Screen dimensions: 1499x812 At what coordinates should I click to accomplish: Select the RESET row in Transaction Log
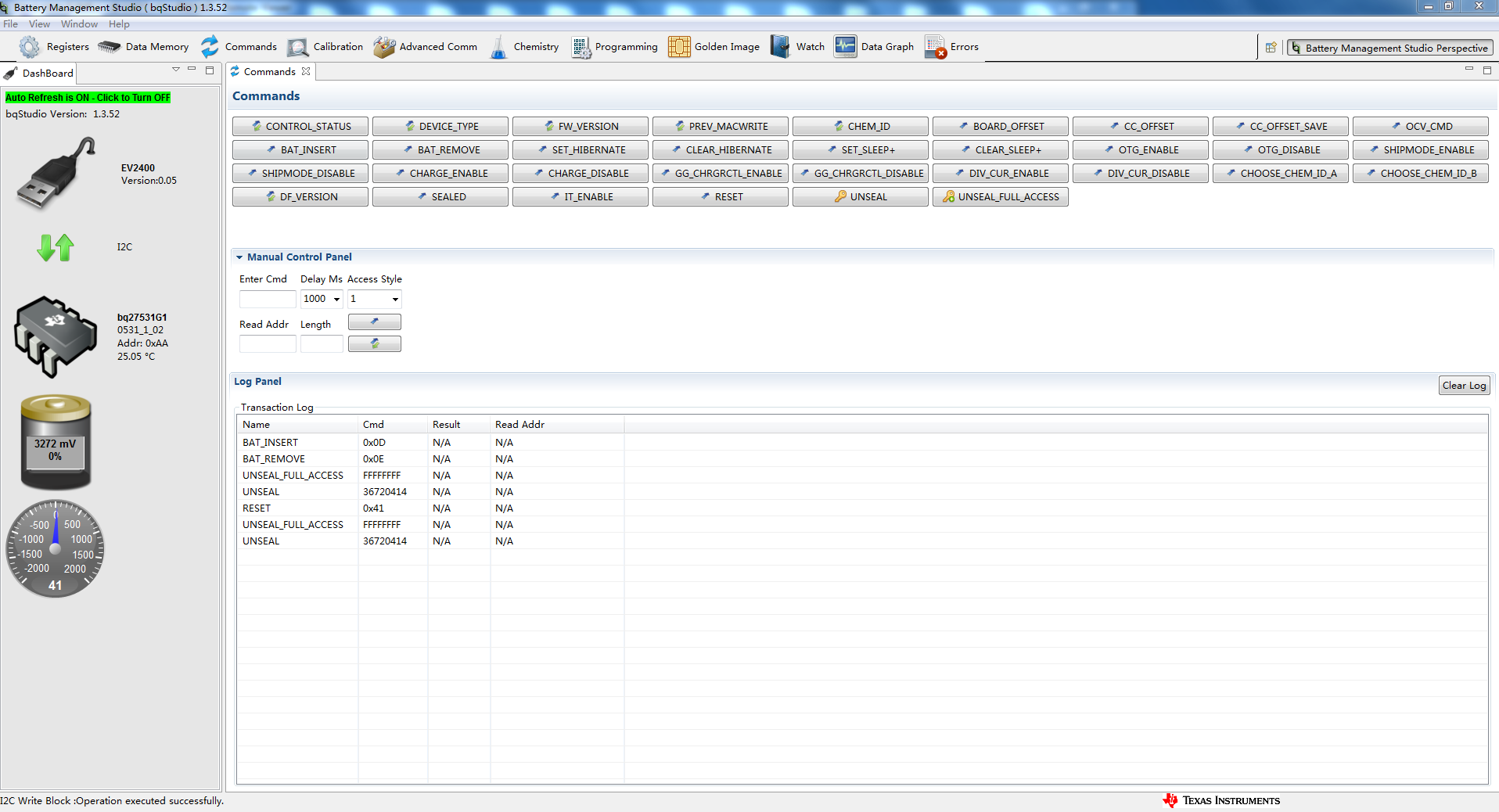[862, 508]
